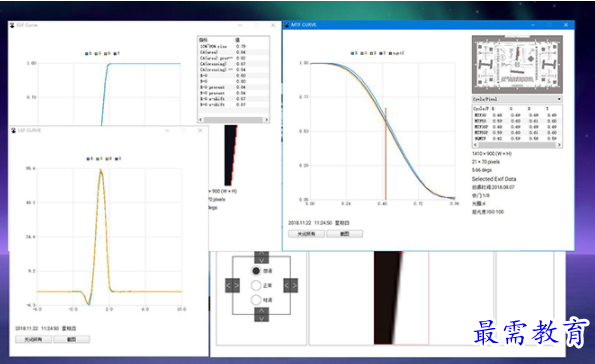Image resolution: width=595 pixels, height=364 pixels.
Task: Click the right-side '>' arrow button in main window
Action: 294,285
